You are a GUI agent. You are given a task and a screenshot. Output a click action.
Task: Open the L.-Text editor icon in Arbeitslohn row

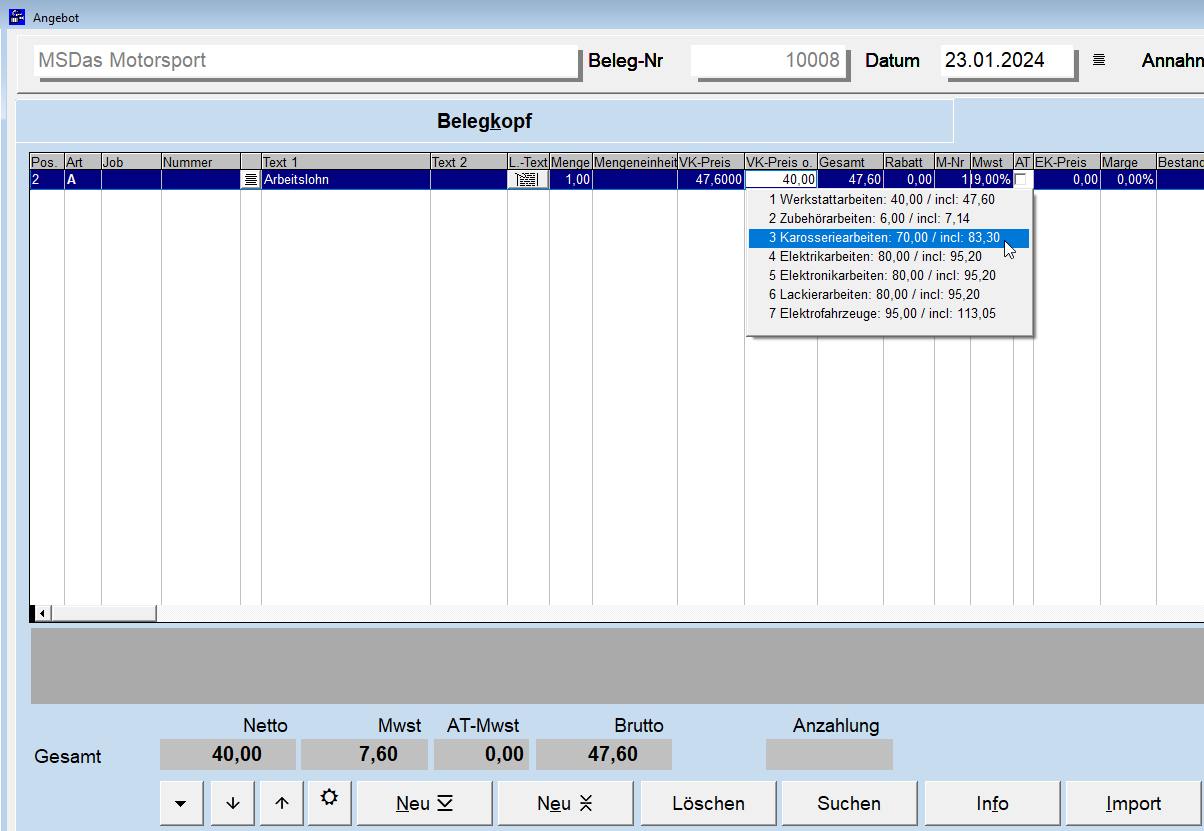[527, 180]
